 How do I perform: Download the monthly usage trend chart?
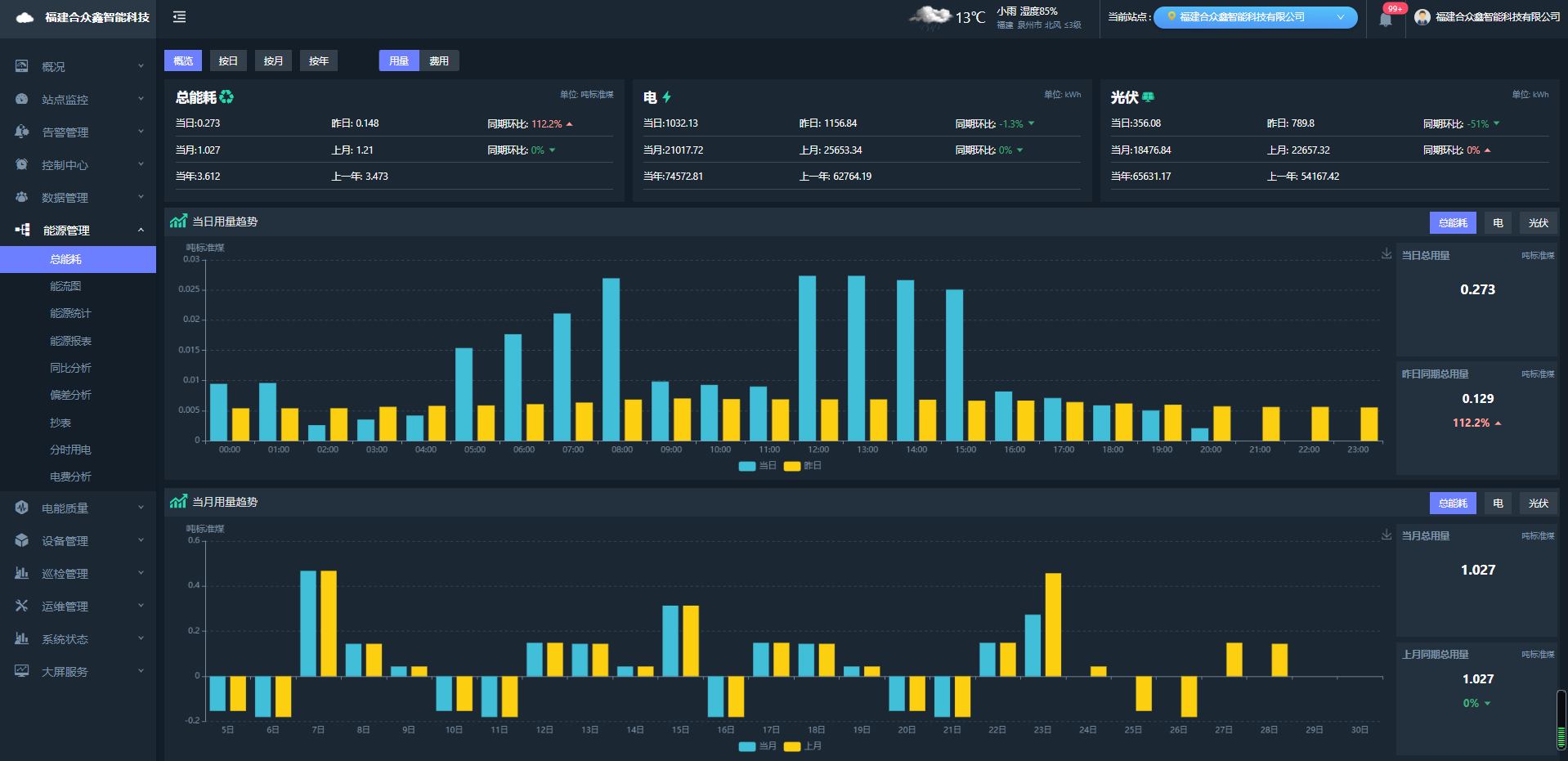coord(1387,535)
